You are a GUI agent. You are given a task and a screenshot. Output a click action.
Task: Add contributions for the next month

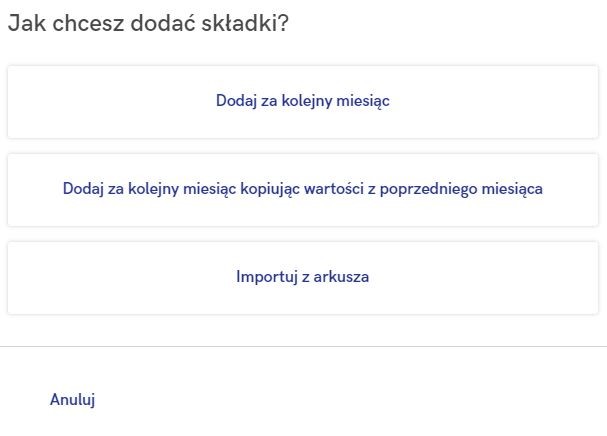point(303,102)
